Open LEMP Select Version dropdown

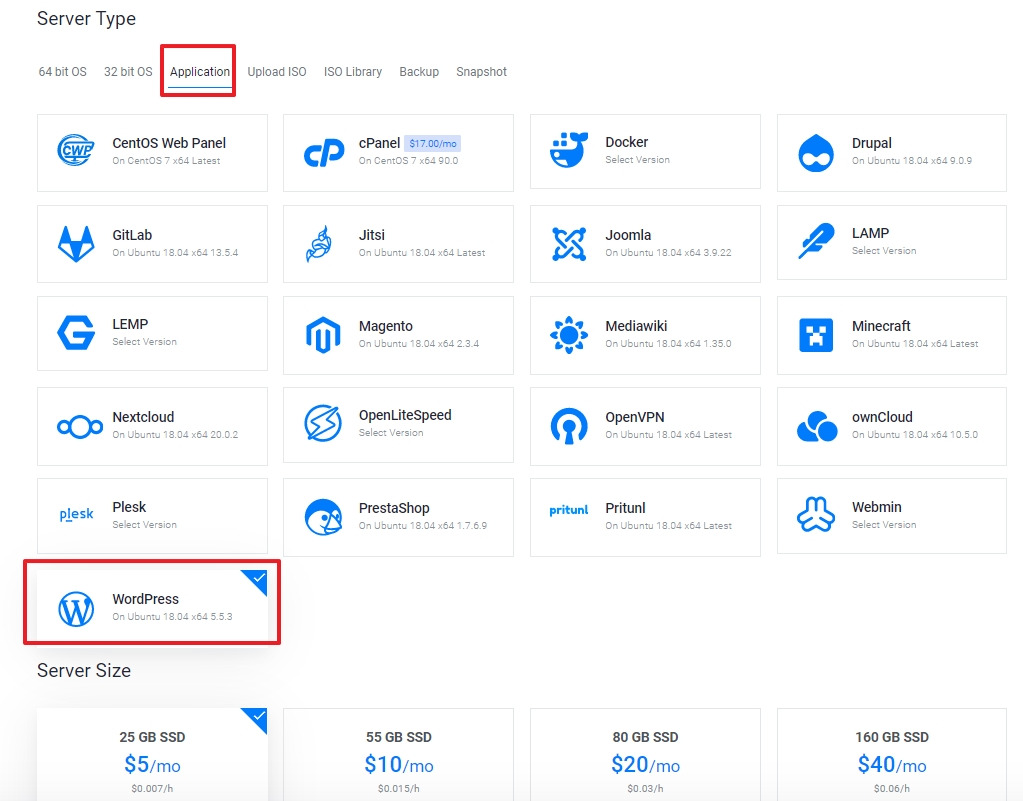[144, 342]
